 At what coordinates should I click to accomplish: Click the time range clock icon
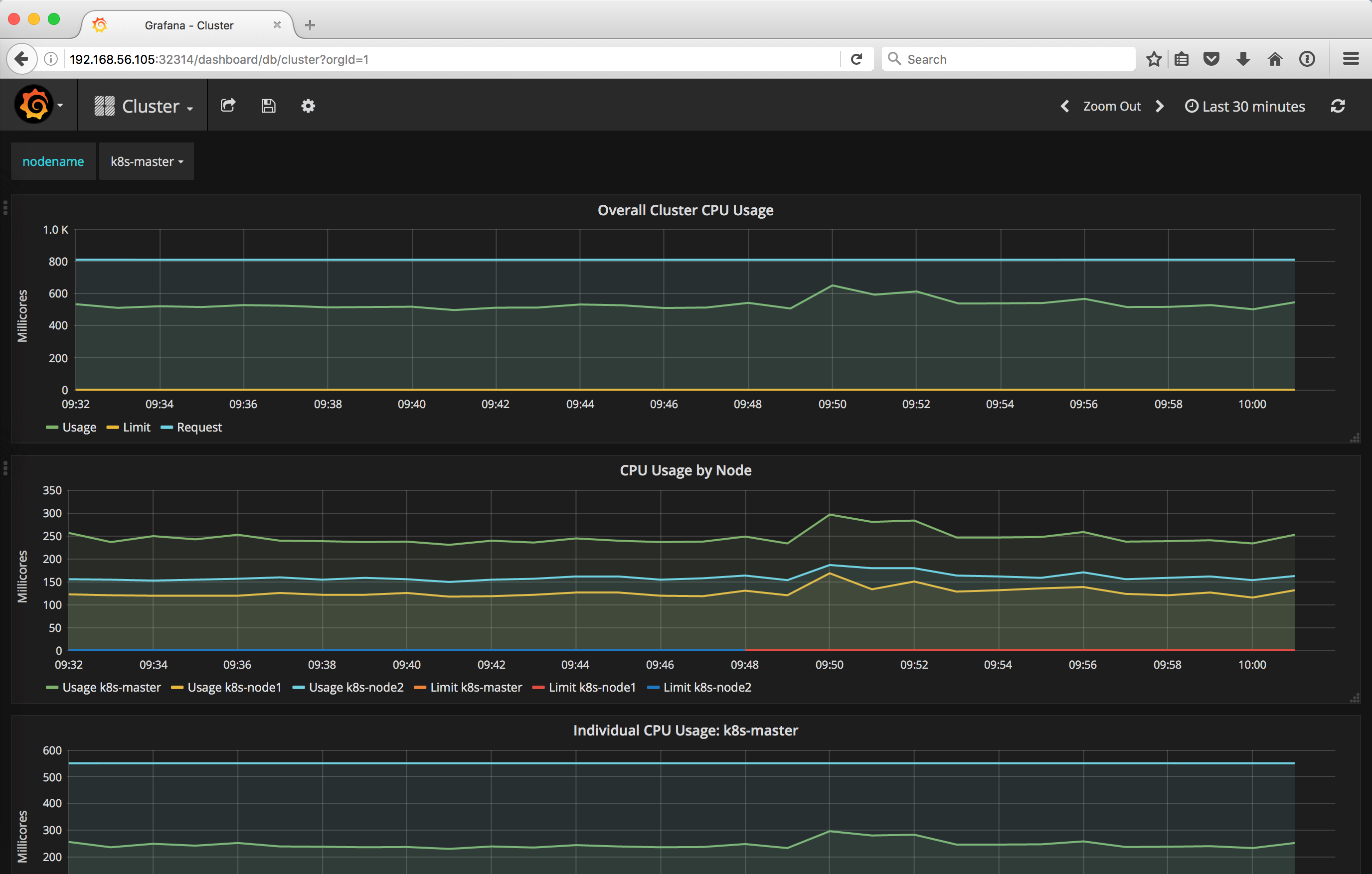(1191, 105)
